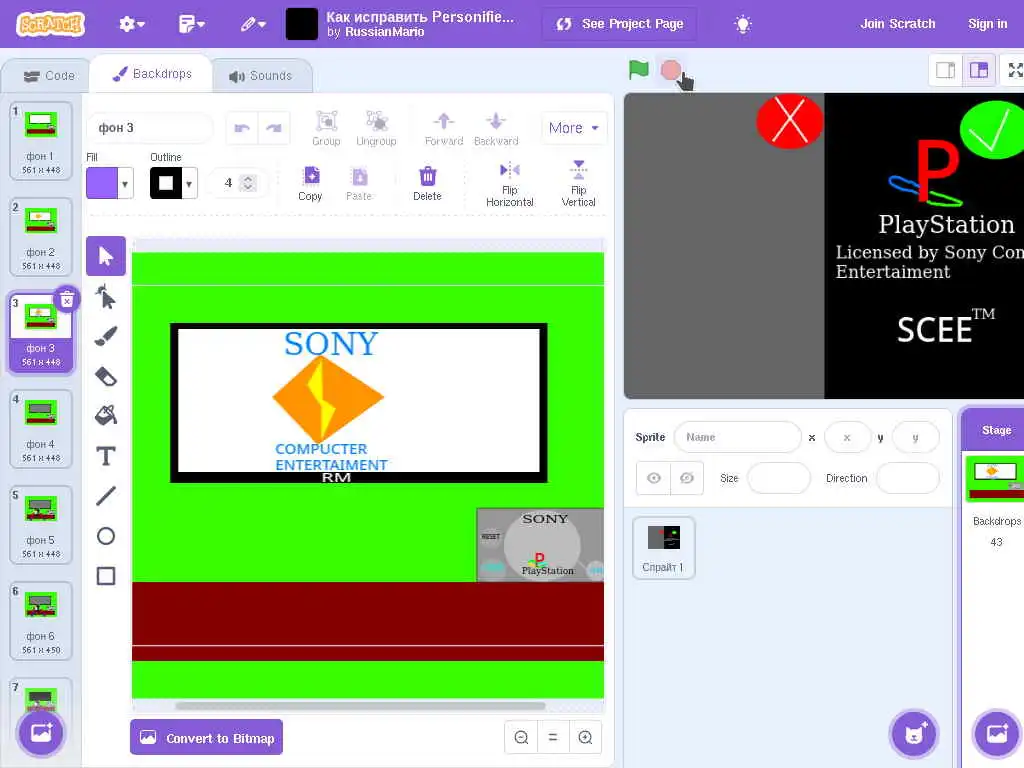The width and height of the screenshot is (1024, 768).
Task: Select sprite Спрайт 1 thumbnail
Action: tap(664, 547)
